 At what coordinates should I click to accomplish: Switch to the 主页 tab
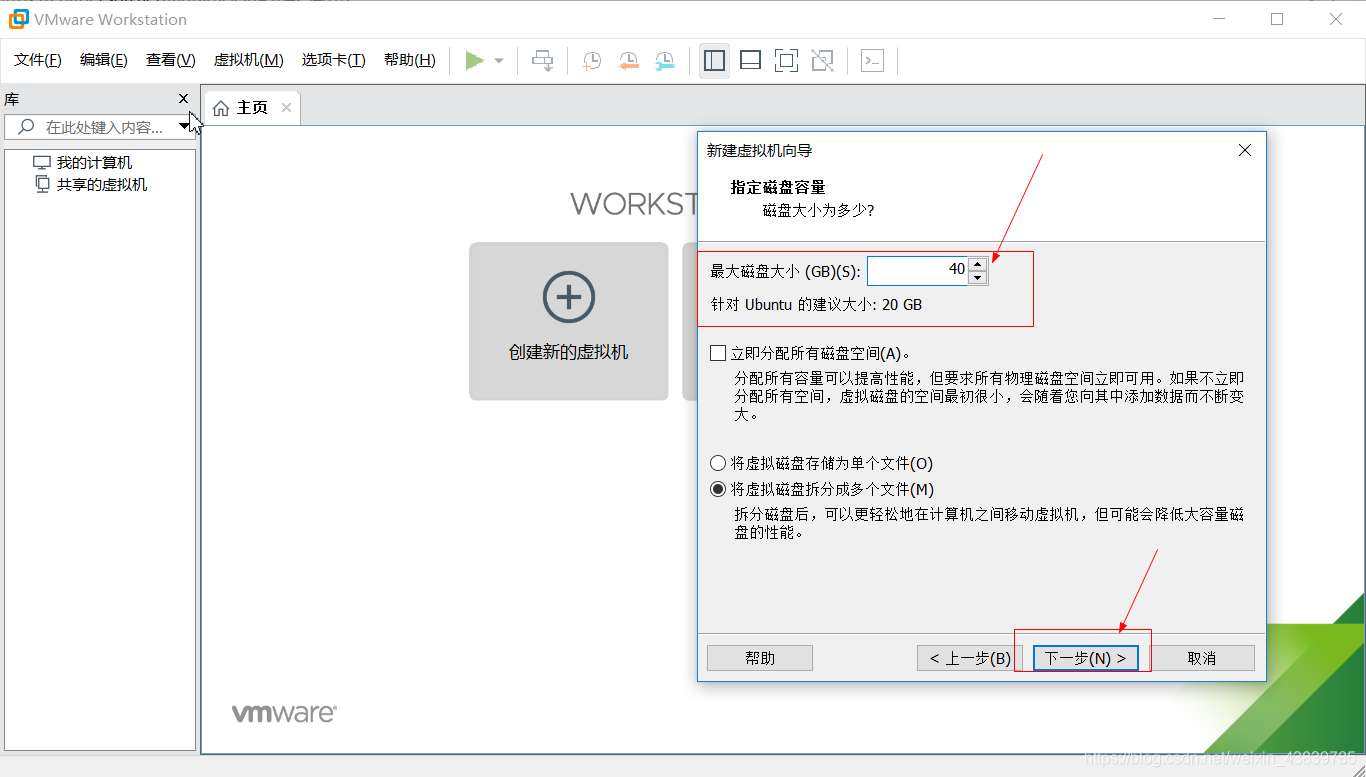pos(251,107)
